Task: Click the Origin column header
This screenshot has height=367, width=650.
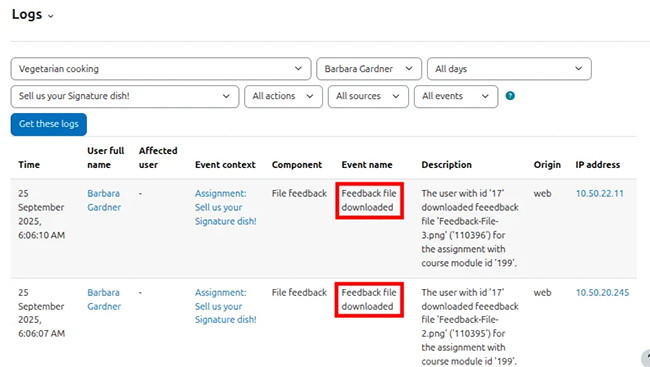Action: click(547, 165)
